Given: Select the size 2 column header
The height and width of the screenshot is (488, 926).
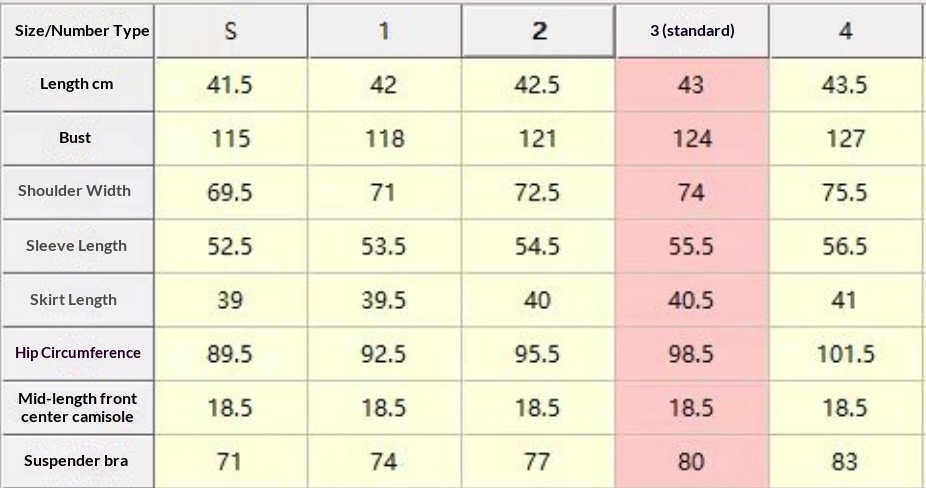Looking at the screenshot, I should (538, 31).
